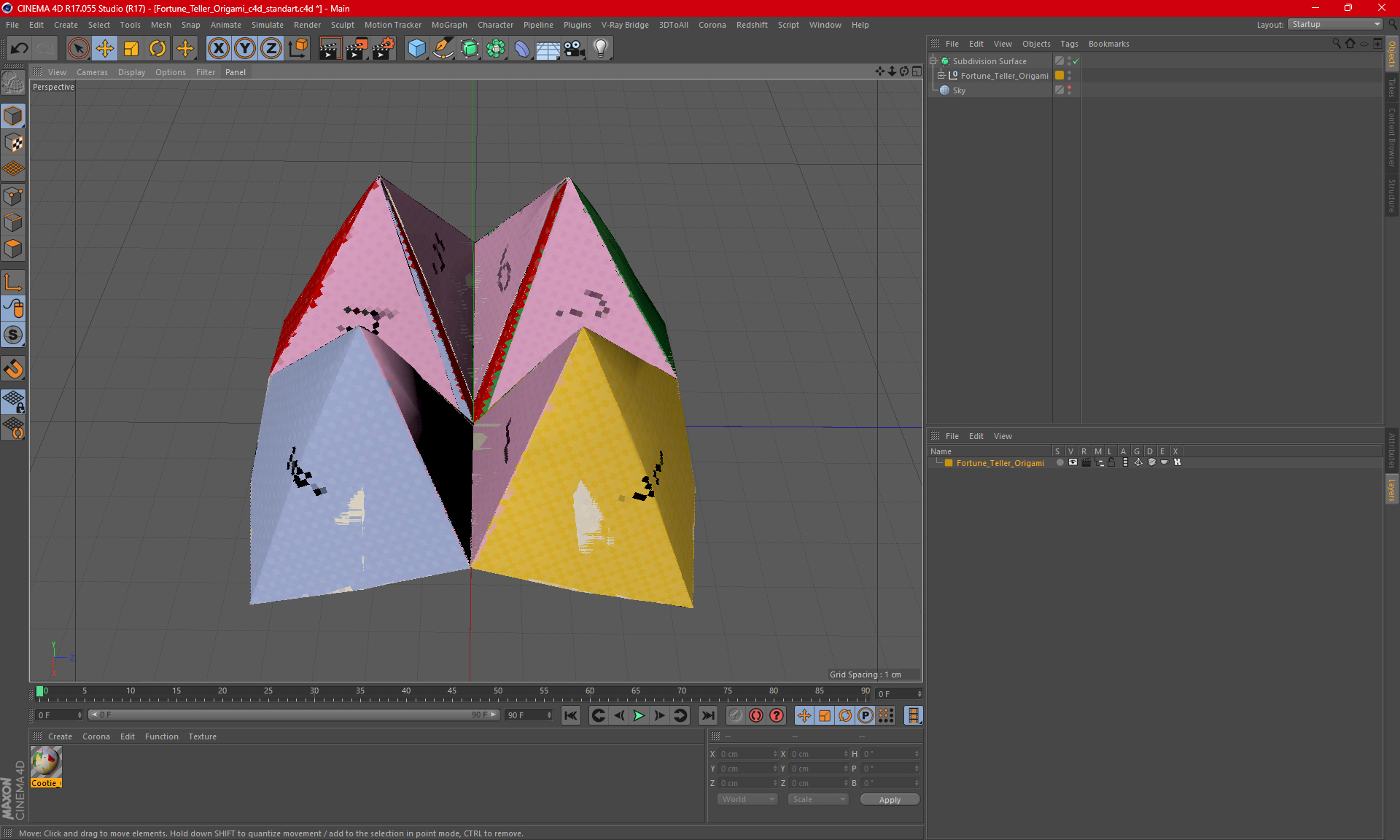The image size is (1400, 840).
Task: Toggle Snap enable button
Action: tap(13, 369)
